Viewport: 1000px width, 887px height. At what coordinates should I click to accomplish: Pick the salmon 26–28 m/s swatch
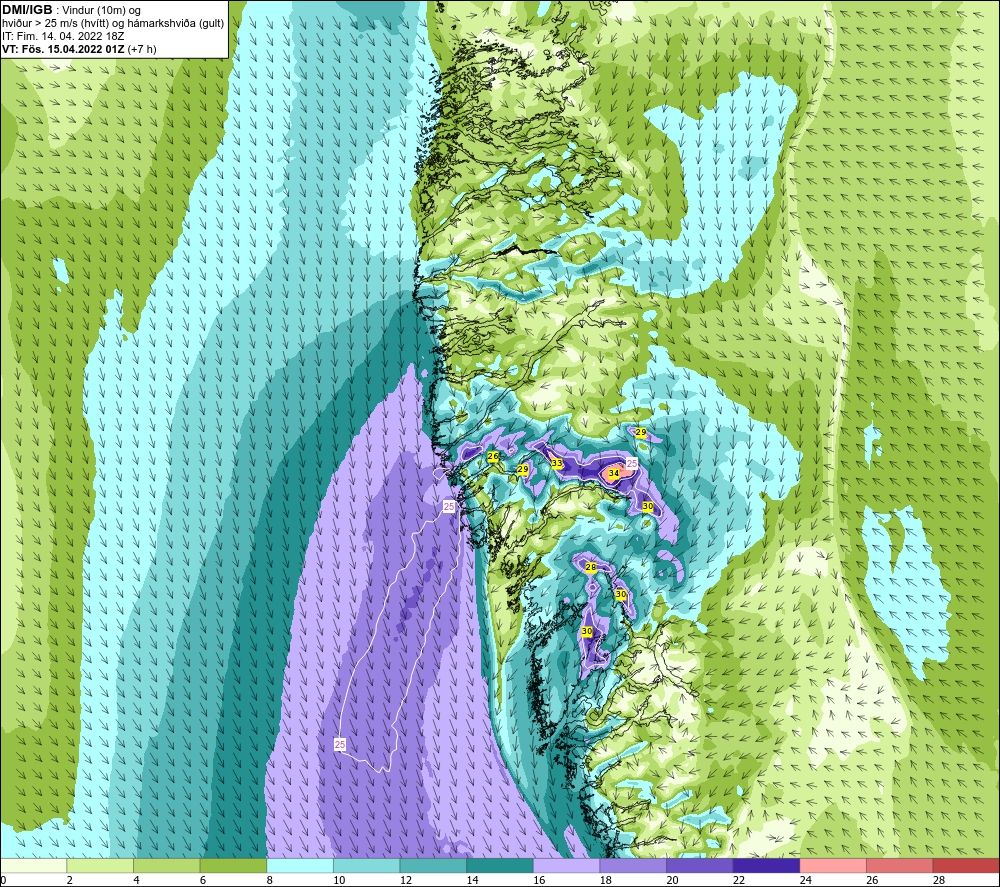click(x=899, y=865)
